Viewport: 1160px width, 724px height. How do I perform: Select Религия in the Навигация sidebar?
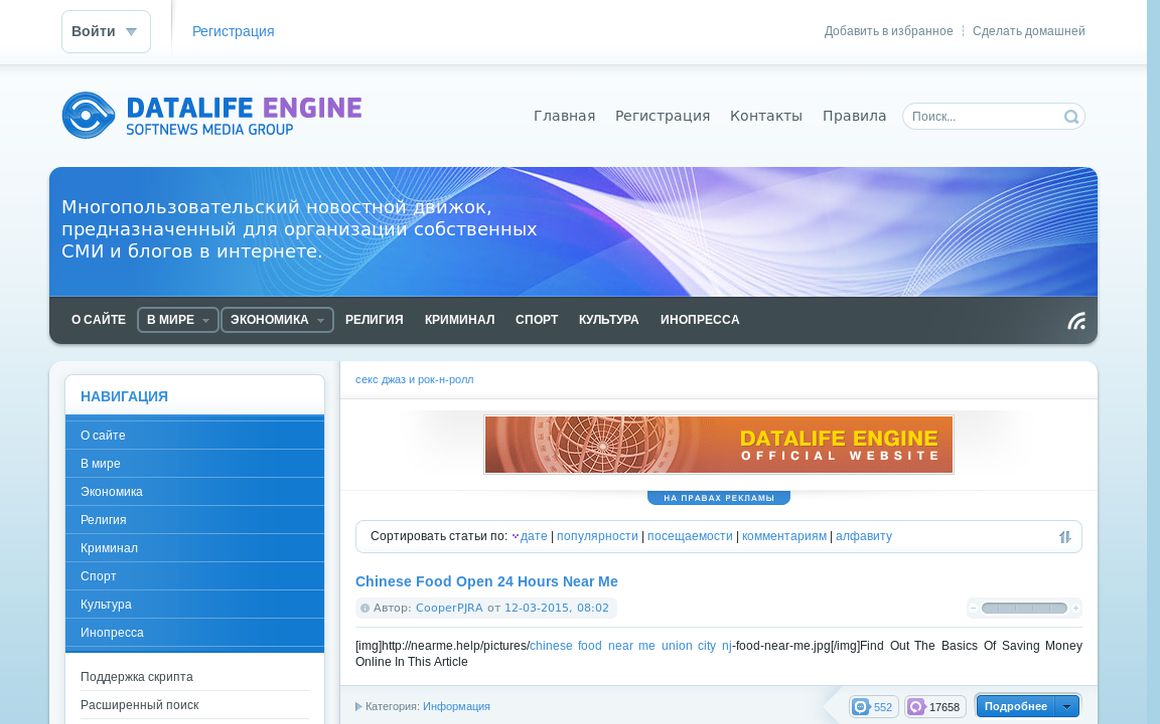point(195,520)
